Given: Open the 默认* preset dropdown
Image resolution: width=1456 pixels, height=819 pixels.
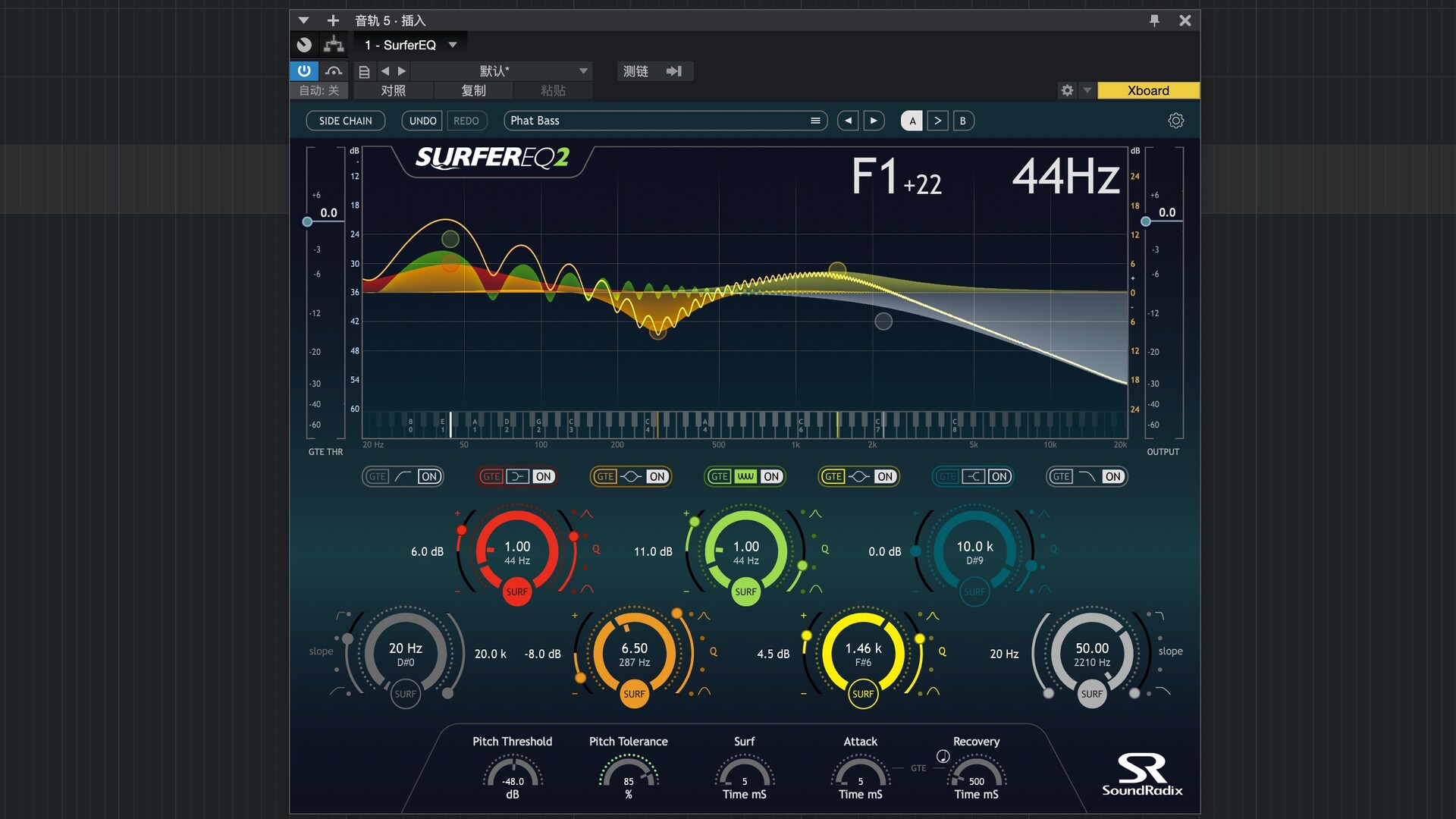Looking at the screenshot, I should [x=583, y=71].
